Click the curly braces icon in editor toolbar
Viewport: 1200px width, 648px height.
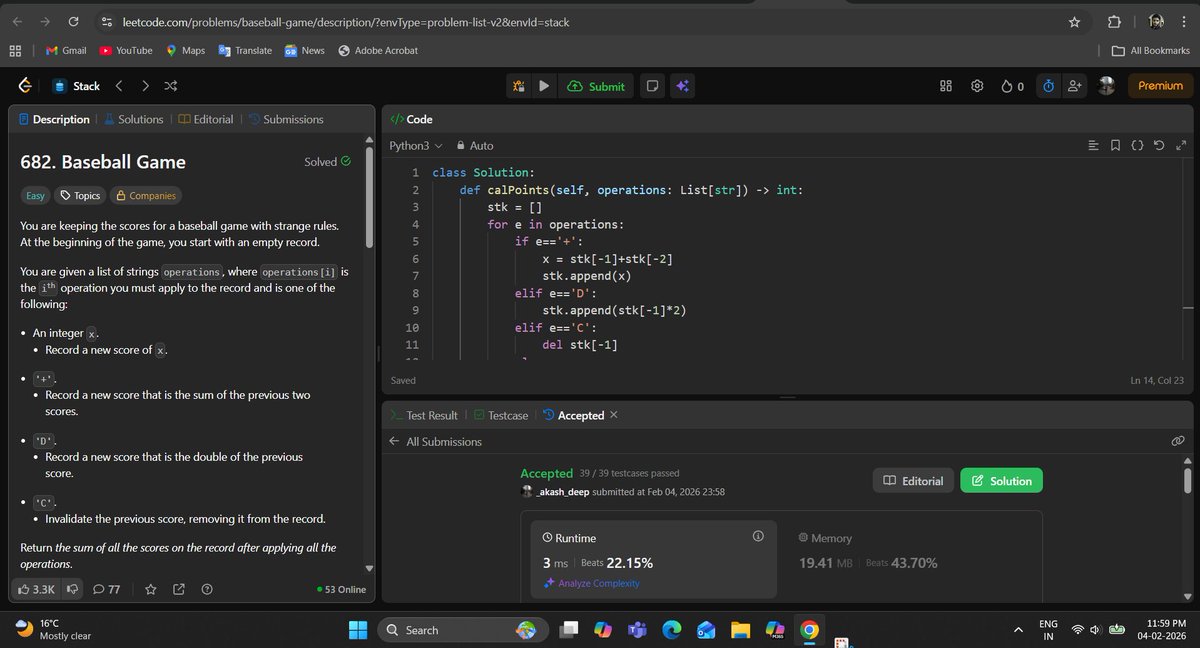coord(1137,146)
